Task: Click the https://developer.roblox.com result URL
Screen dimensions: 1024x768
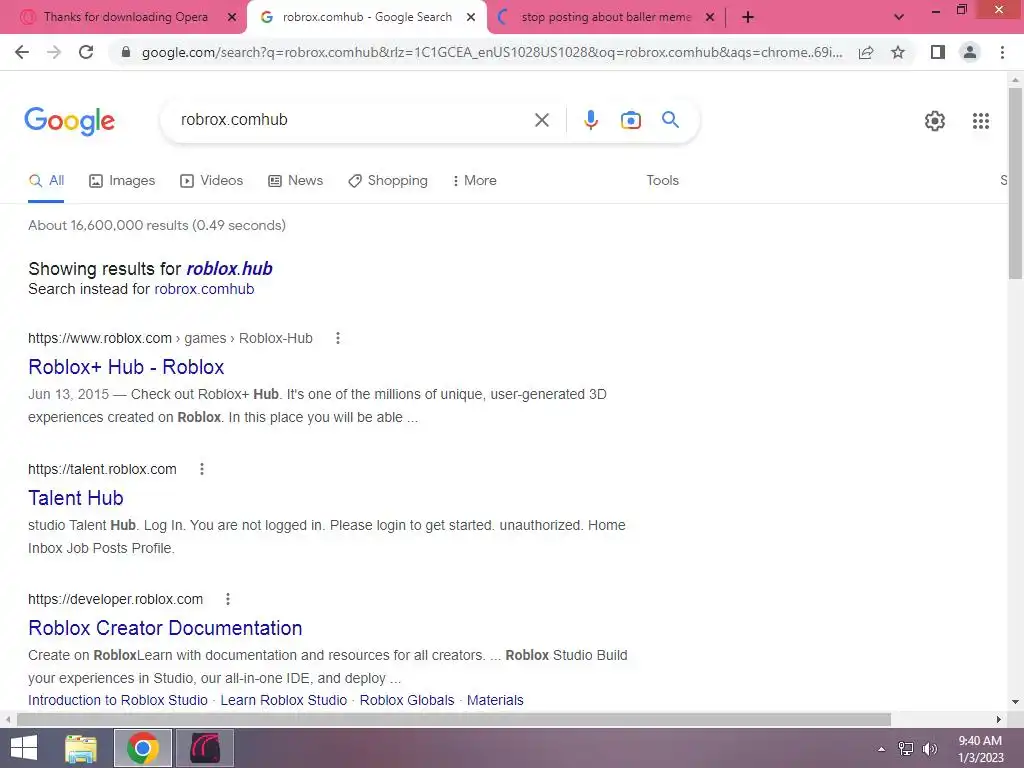Action: [116, 599]
